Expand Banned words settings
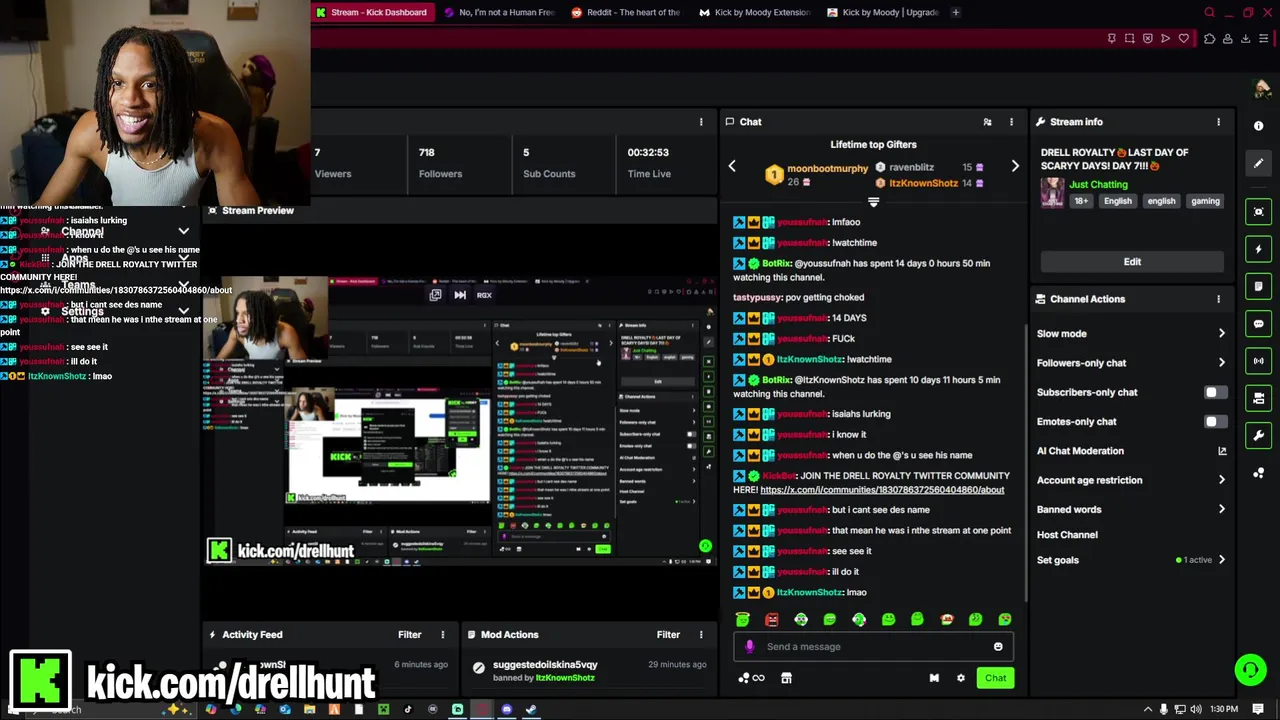Viewport: 1280px width, 720px height. pyautogui.click(x=1221, y=509)
